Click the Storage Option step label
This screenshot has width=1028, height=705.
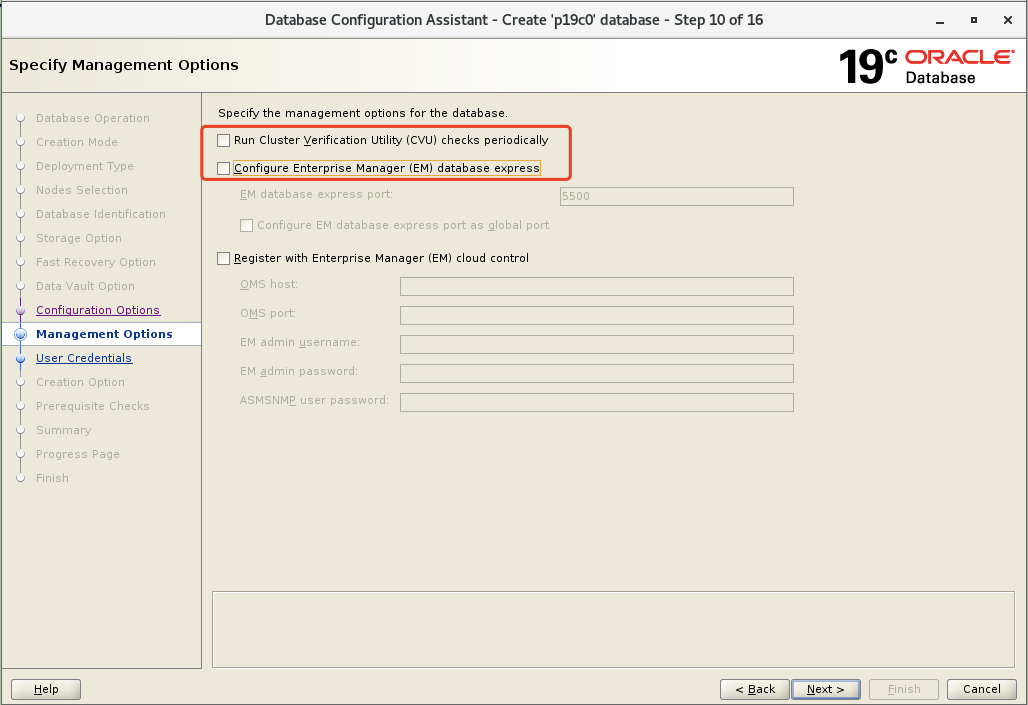coord(79,238)
